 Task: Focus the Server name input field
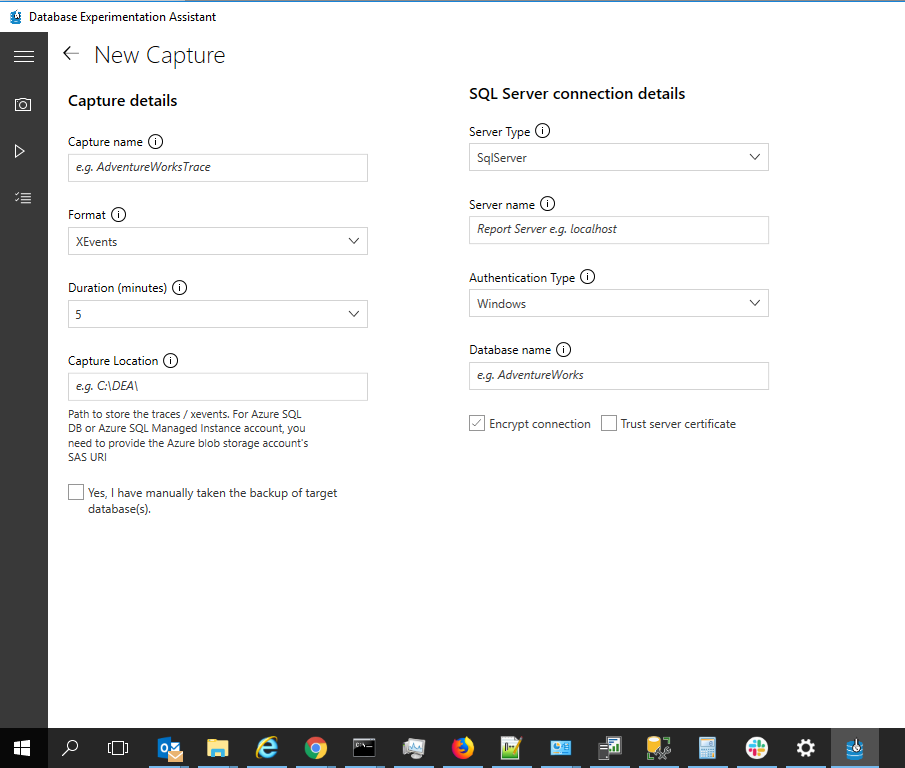619,230
